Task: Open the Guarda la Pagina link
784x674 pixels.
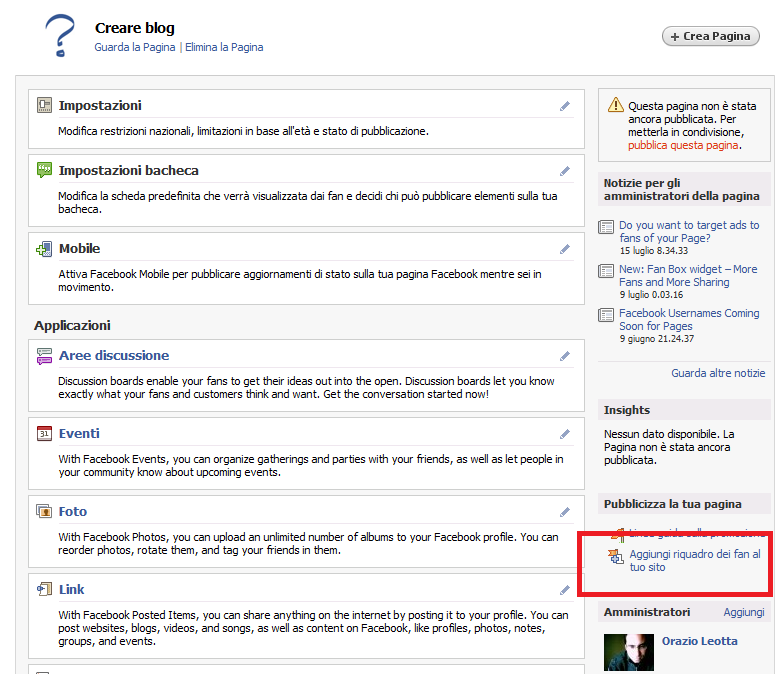Action: coord(134,47)
